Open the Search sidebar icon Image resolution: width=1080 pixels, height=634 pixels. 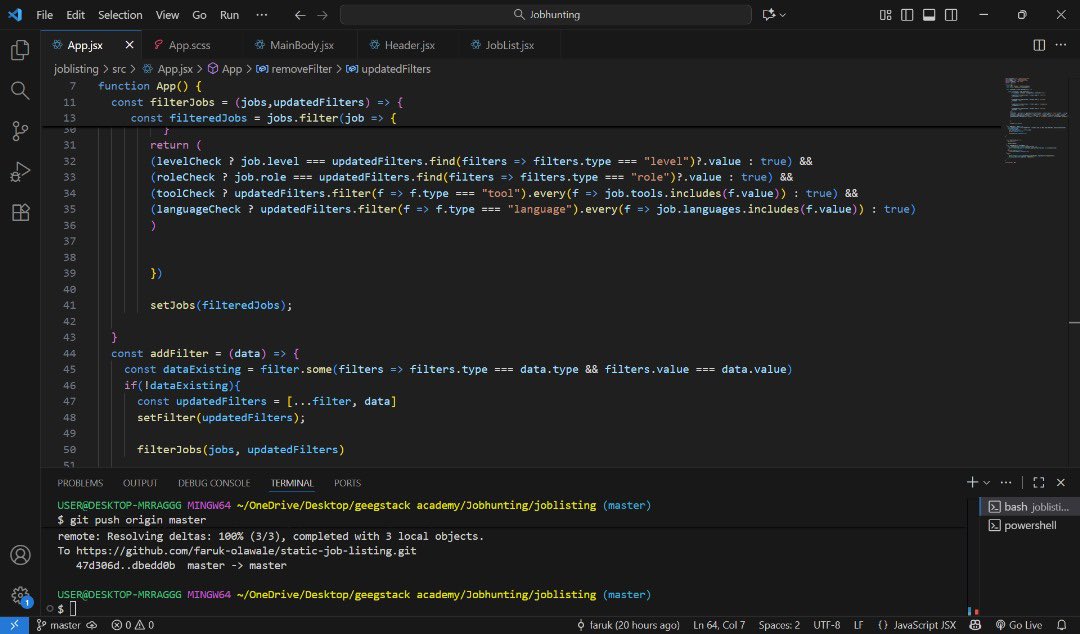point(20,90)
